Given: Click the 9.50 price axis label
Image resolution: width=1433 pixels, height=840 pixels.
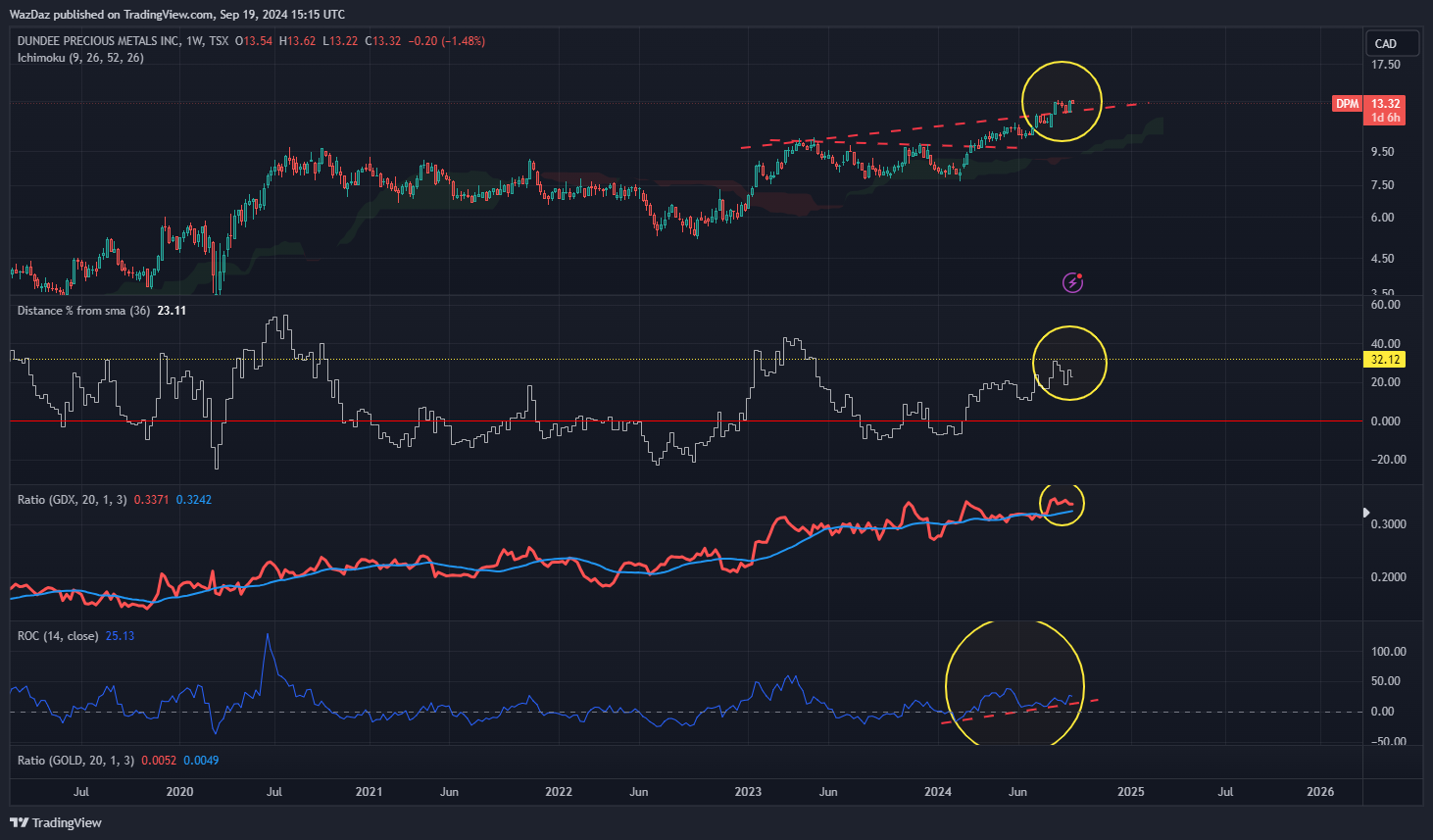Looking at the screenshot, I should (x=1382, y=152).
